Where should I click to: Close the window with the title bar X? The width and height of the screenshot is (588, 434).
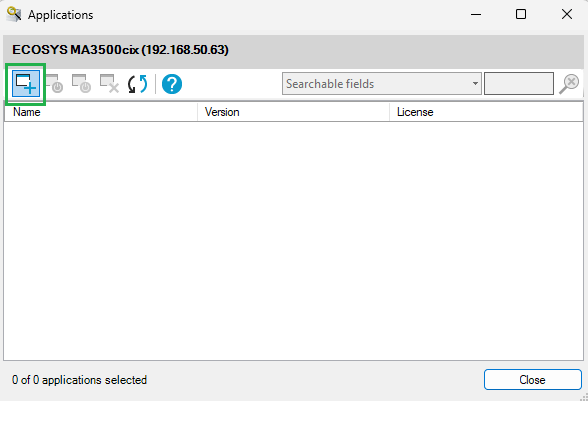tap(567, 15)
